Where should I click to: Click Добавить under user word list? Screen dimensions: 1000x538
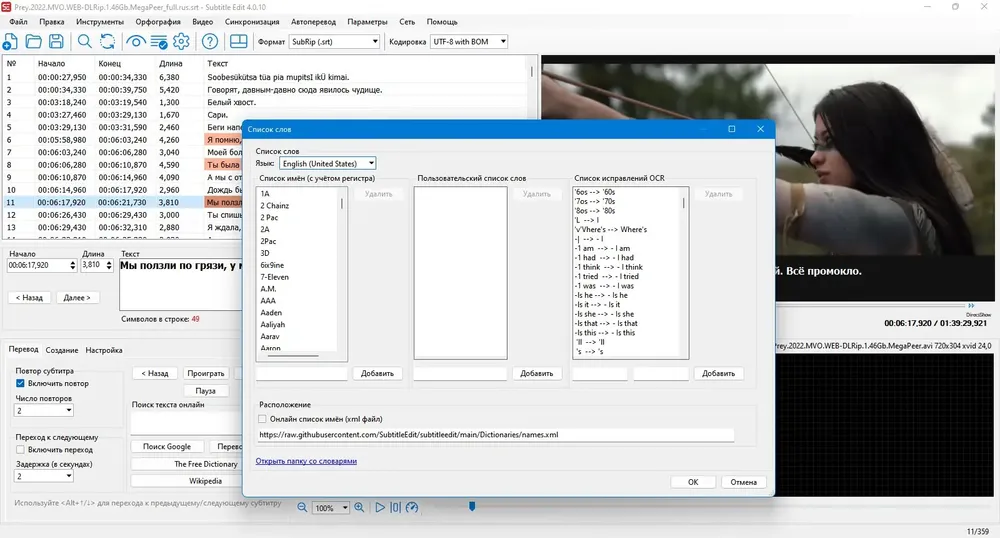pyautogui.click(x=536, y=374)
